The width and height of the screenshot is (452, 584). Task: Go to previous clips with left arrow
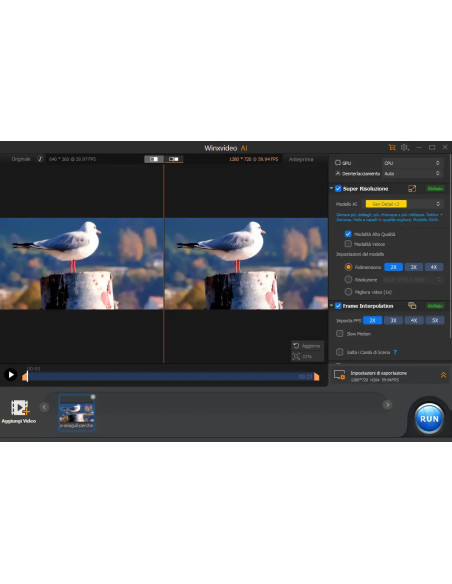tap(44, 407)
